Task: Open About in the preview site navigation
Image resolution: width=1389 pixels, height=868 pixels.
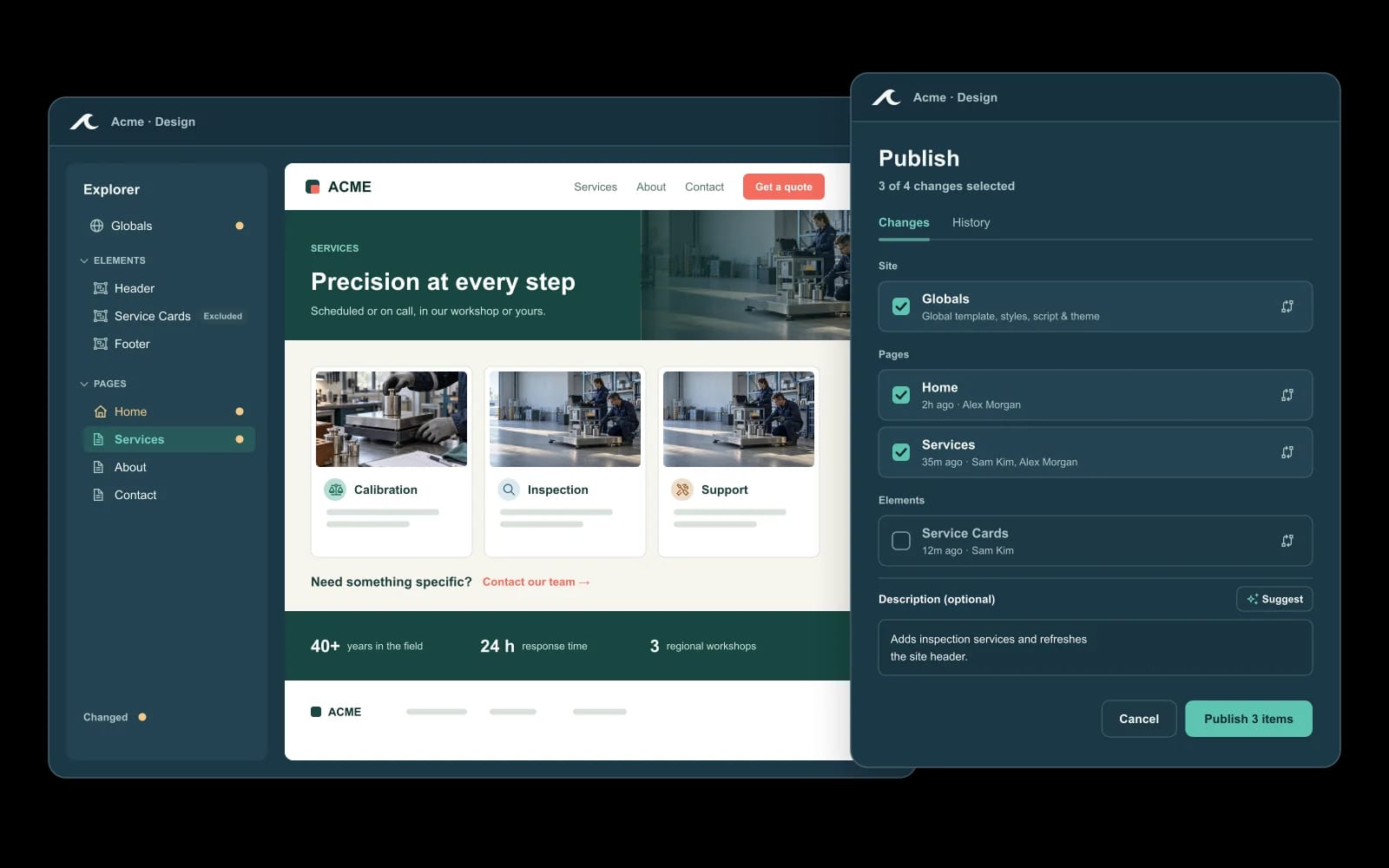Action: (x=651, y=187)
